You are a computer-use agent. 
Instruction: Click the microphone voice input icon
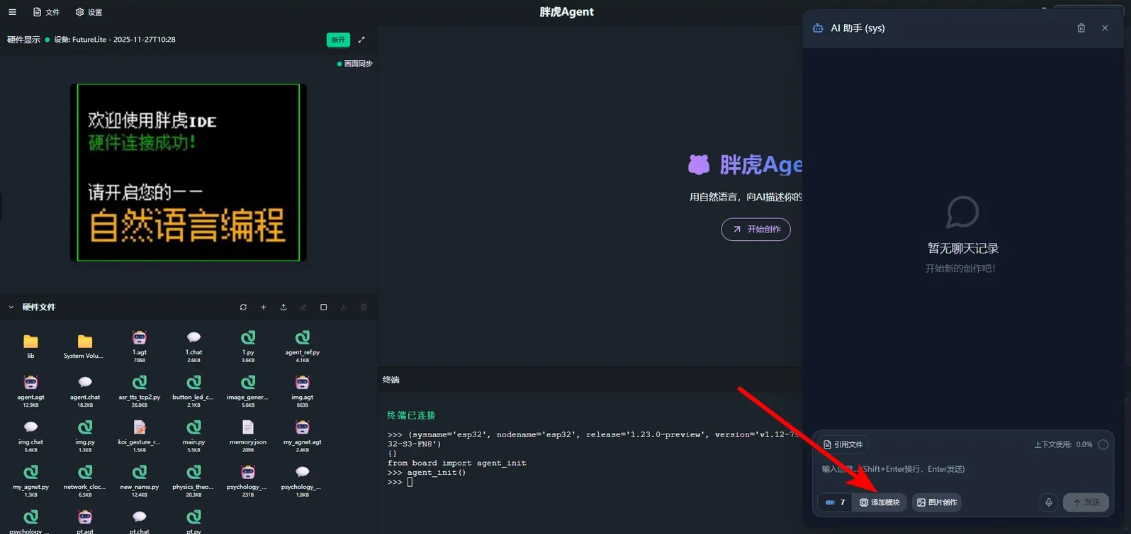point(1048,502)
